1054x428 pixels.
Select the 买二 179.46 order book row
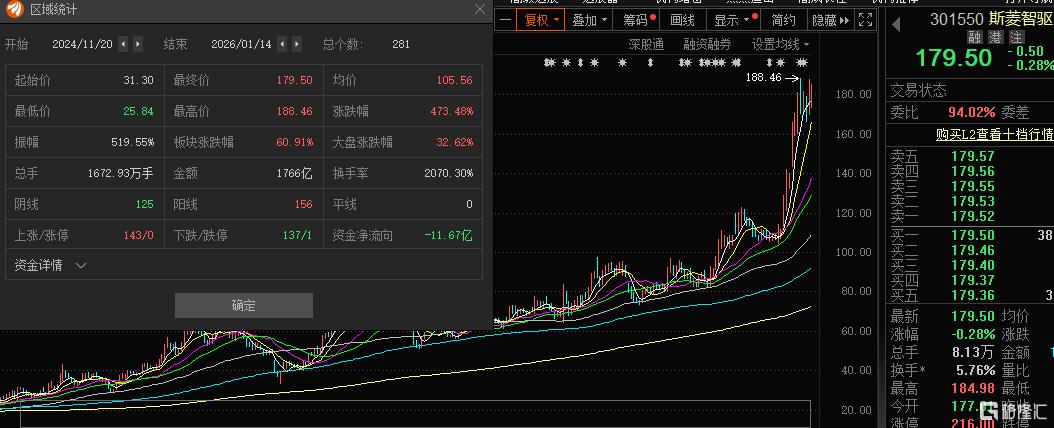[x=969, y=250]
